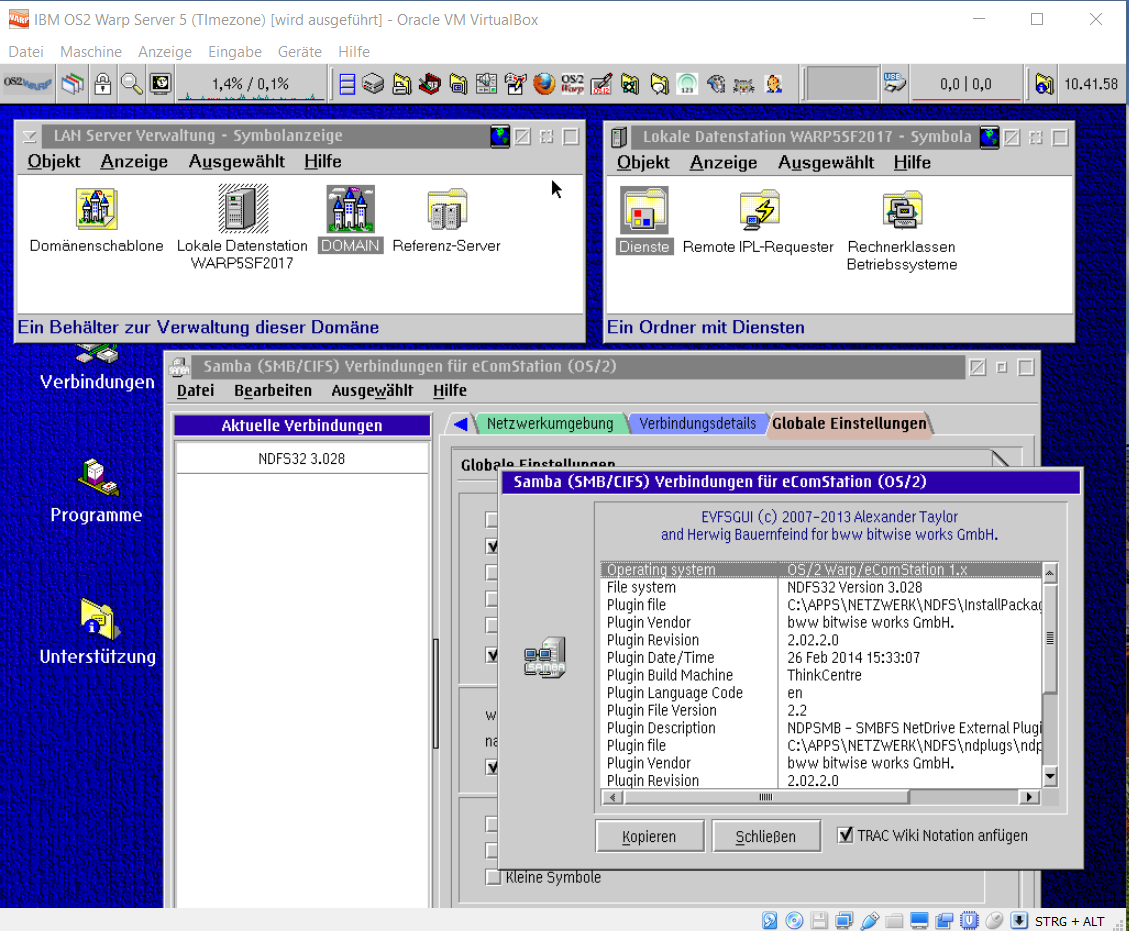Click the VirtualBox hard disk status icon
Image resolution: width=1129 pixels, height=931 pixels.
(x=770, y=920)
